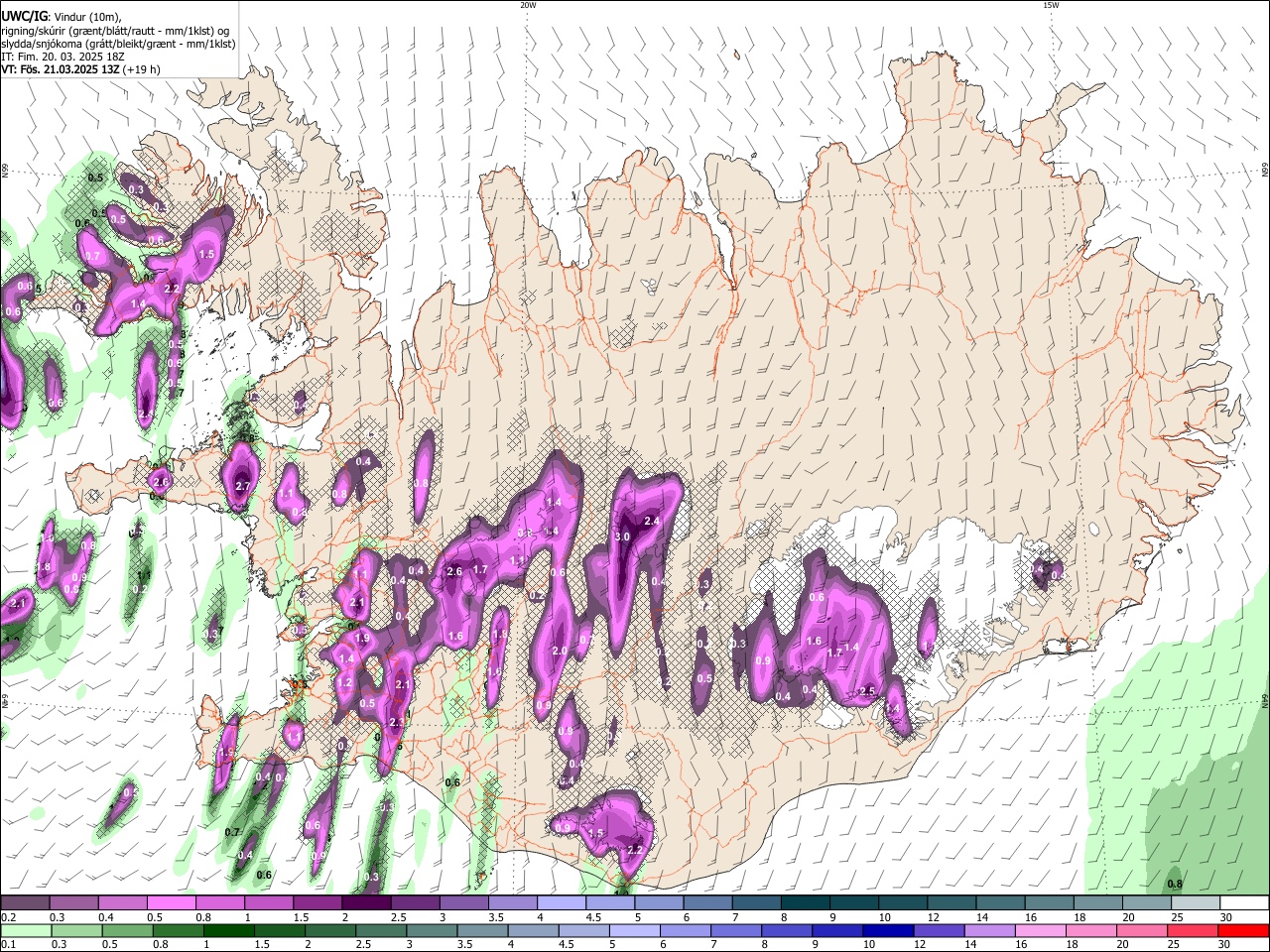Click the "rigning/skúrir" legend description line

[x=114, y=31]
